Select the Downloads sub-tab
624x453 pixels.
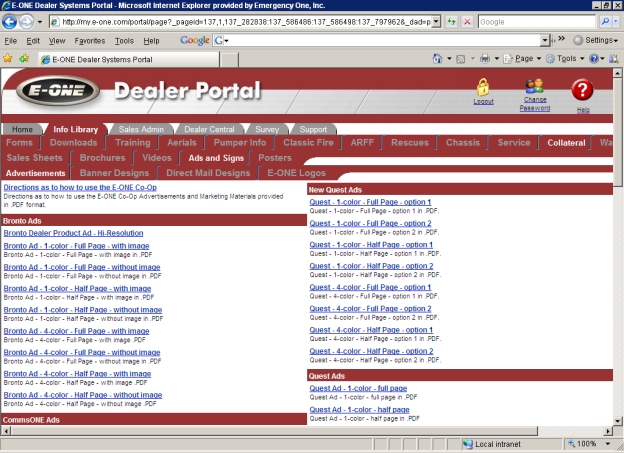74,143
